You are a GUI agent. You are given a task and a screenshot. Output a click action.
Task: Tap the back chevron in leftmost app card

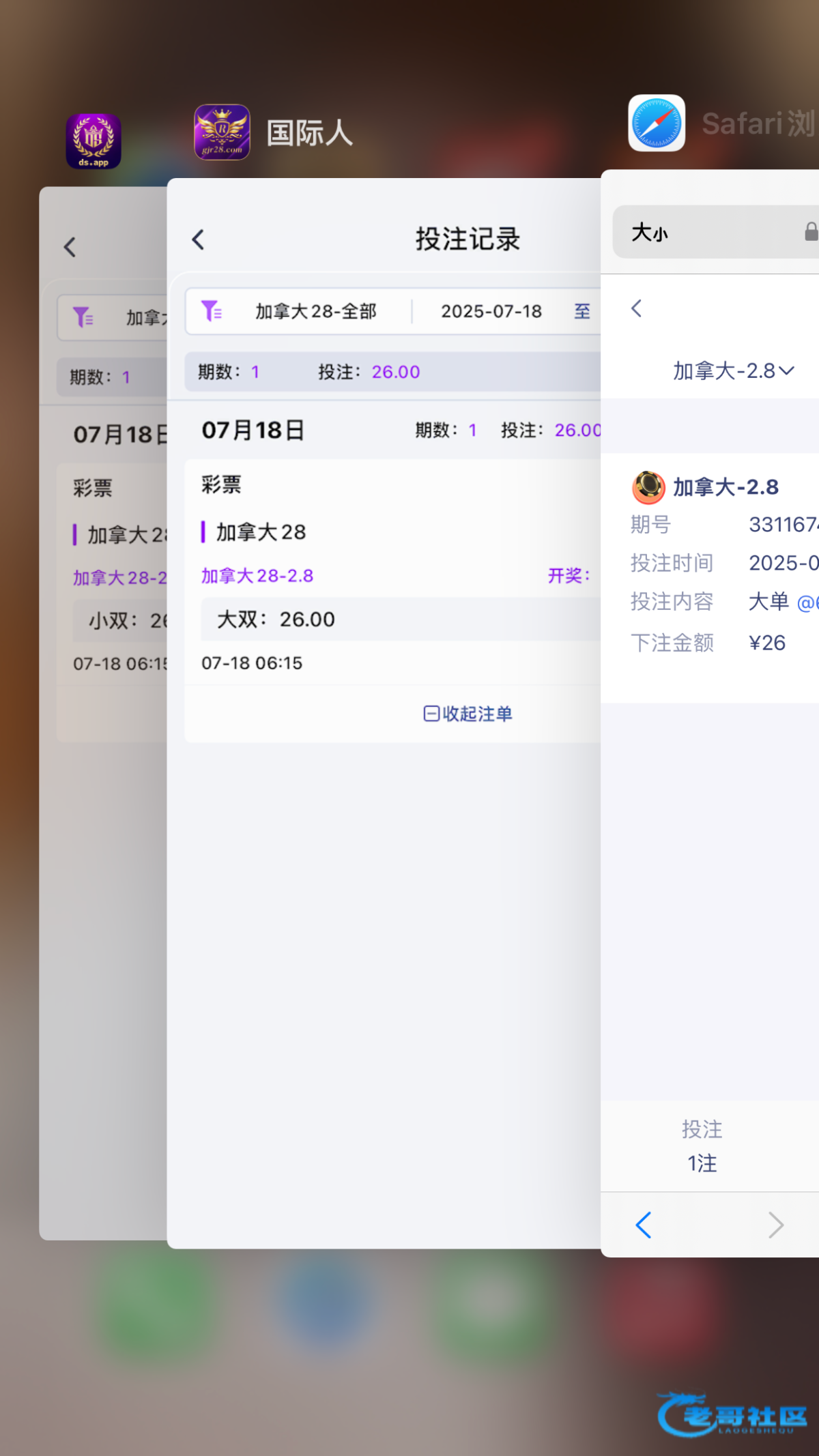[70, 247]
